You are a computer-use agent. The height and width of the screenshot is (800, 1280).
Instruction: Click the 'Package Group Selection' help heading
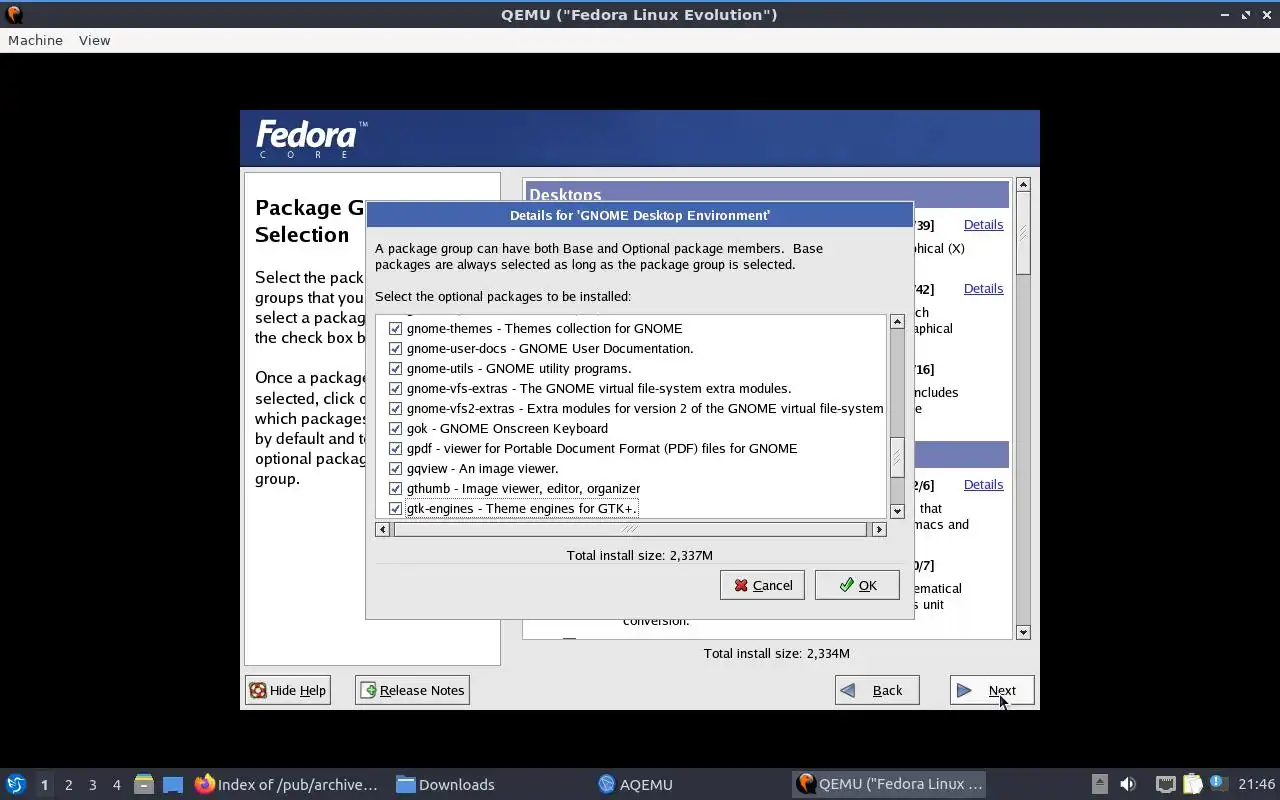[309, 221]
